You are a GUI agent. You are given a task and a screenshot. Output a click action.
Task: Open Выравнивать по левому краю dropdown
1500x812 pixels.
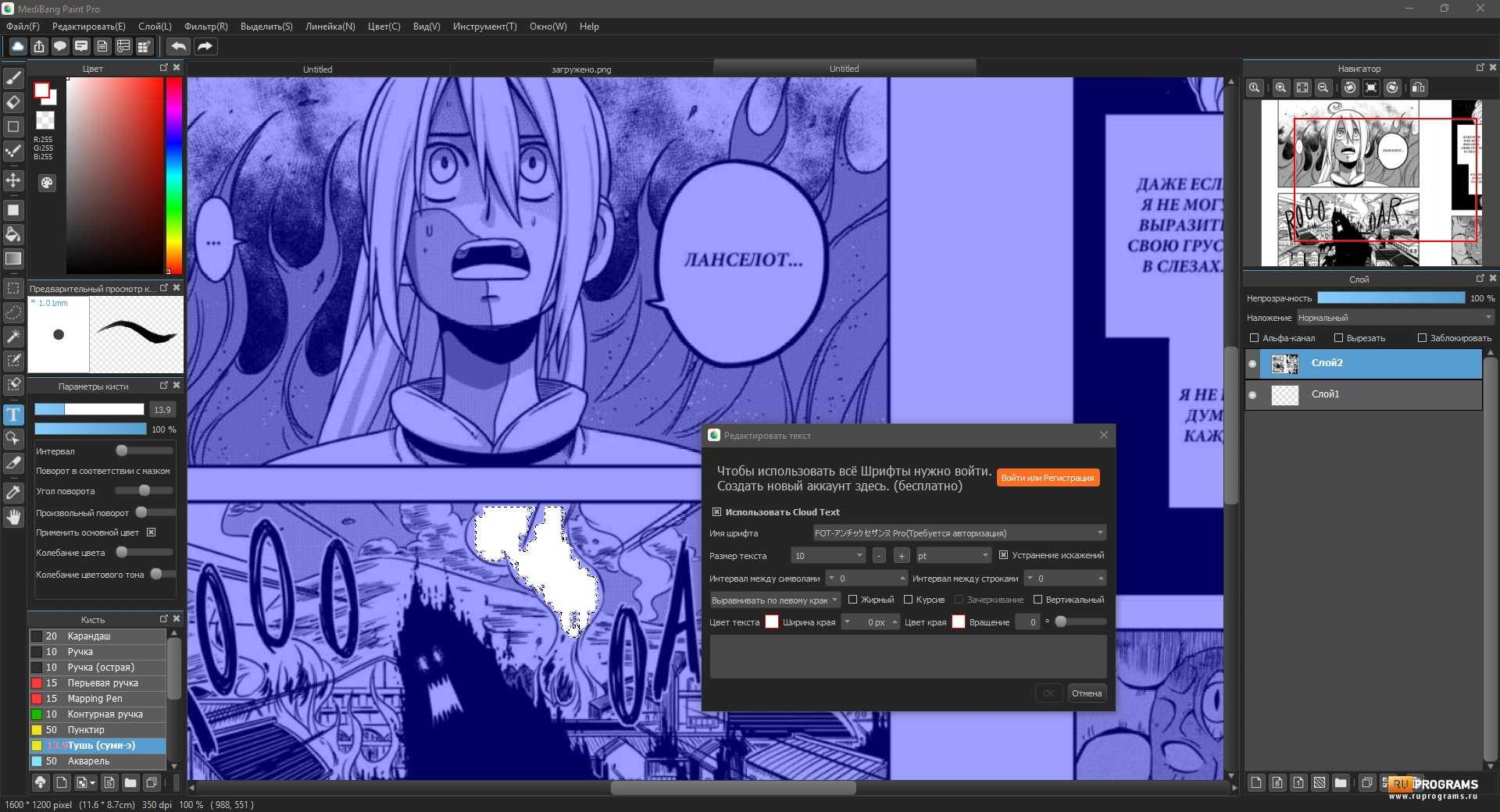pos(774,600)
